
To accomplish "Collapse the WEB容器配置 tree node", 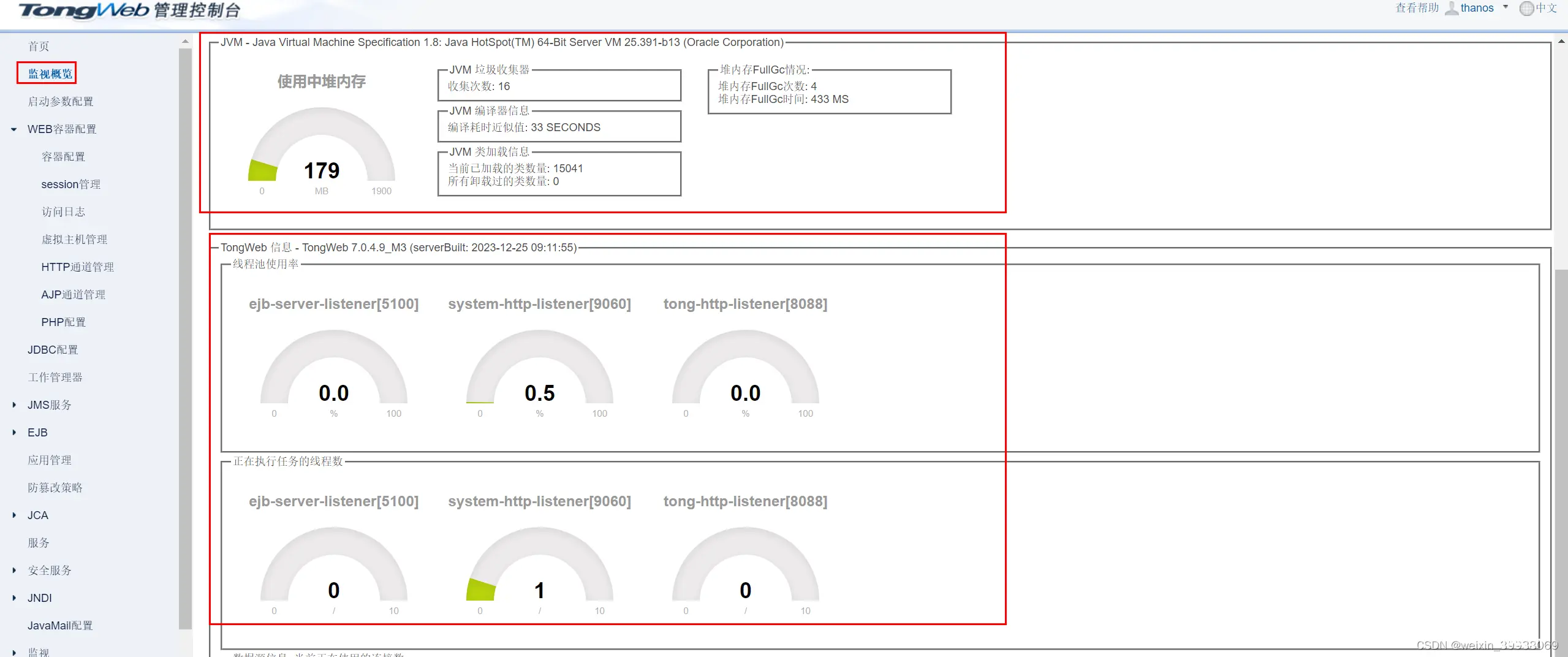I will (13, 129).
